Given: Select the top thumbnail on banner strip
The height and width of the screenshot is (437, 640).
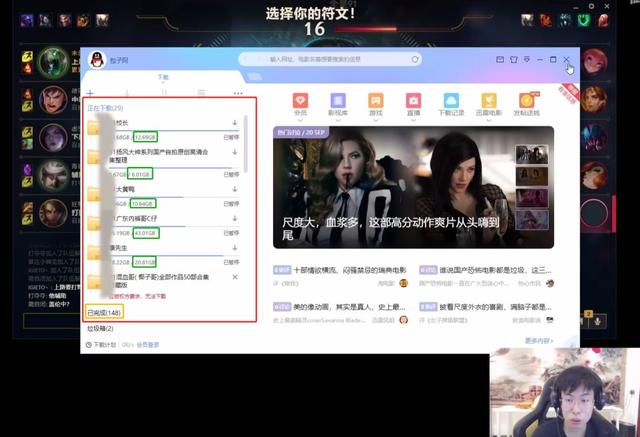Looking at the screenshot, I should [x=532, y=154].
